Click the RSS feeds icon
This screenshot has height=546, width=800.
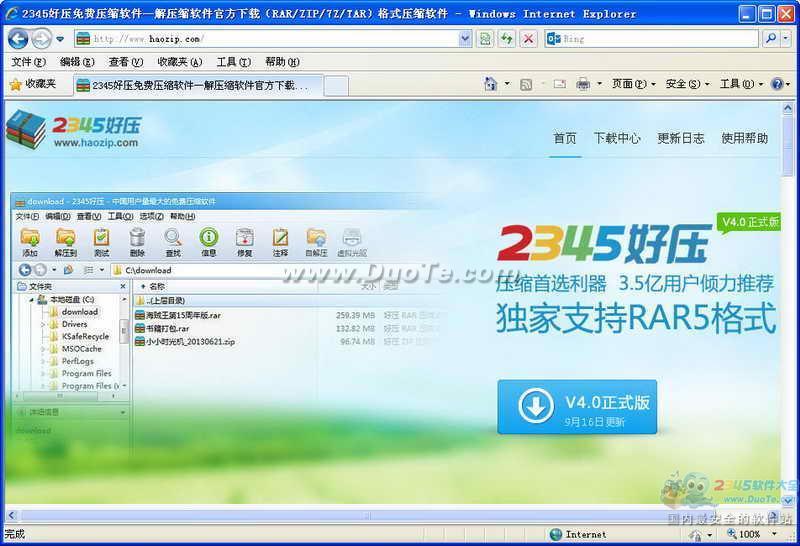coord(526,84)
